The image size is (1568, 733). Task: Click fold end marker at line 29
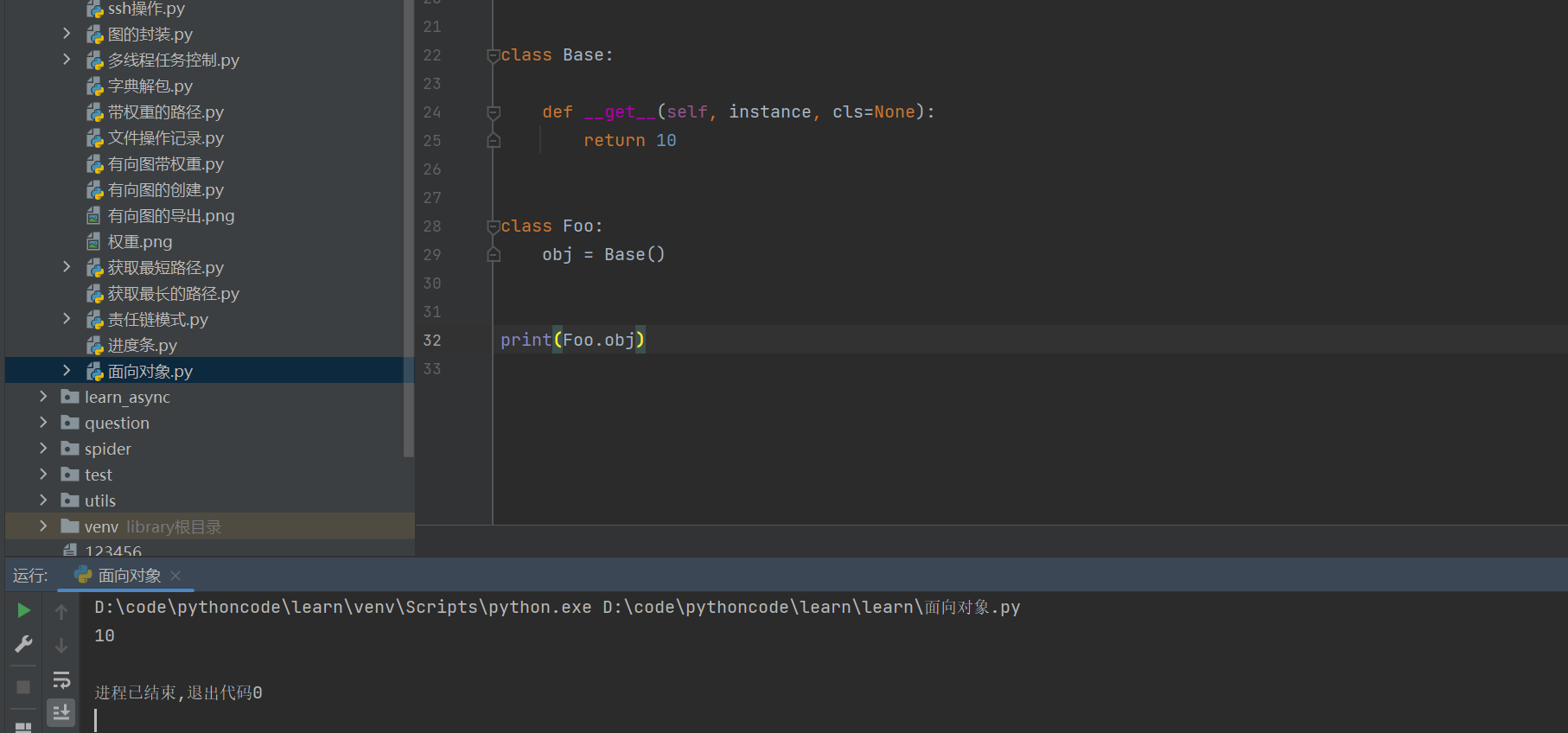click(493, 254)
